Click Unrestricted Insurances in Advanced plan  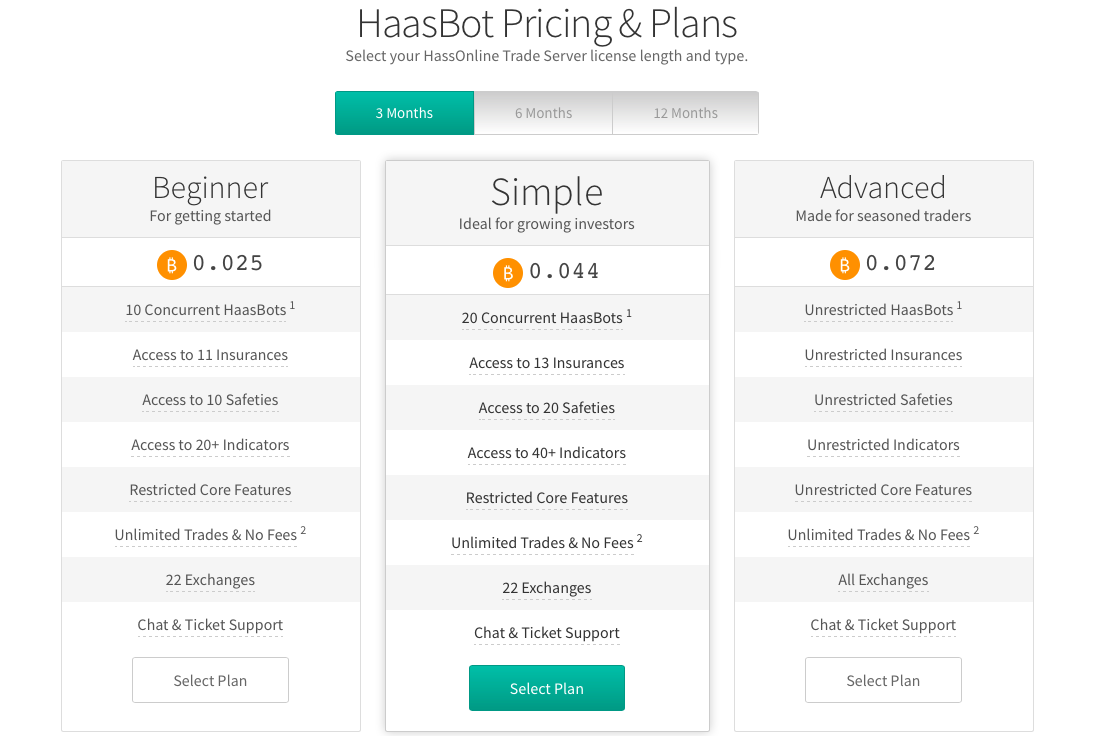coord(883,355)
